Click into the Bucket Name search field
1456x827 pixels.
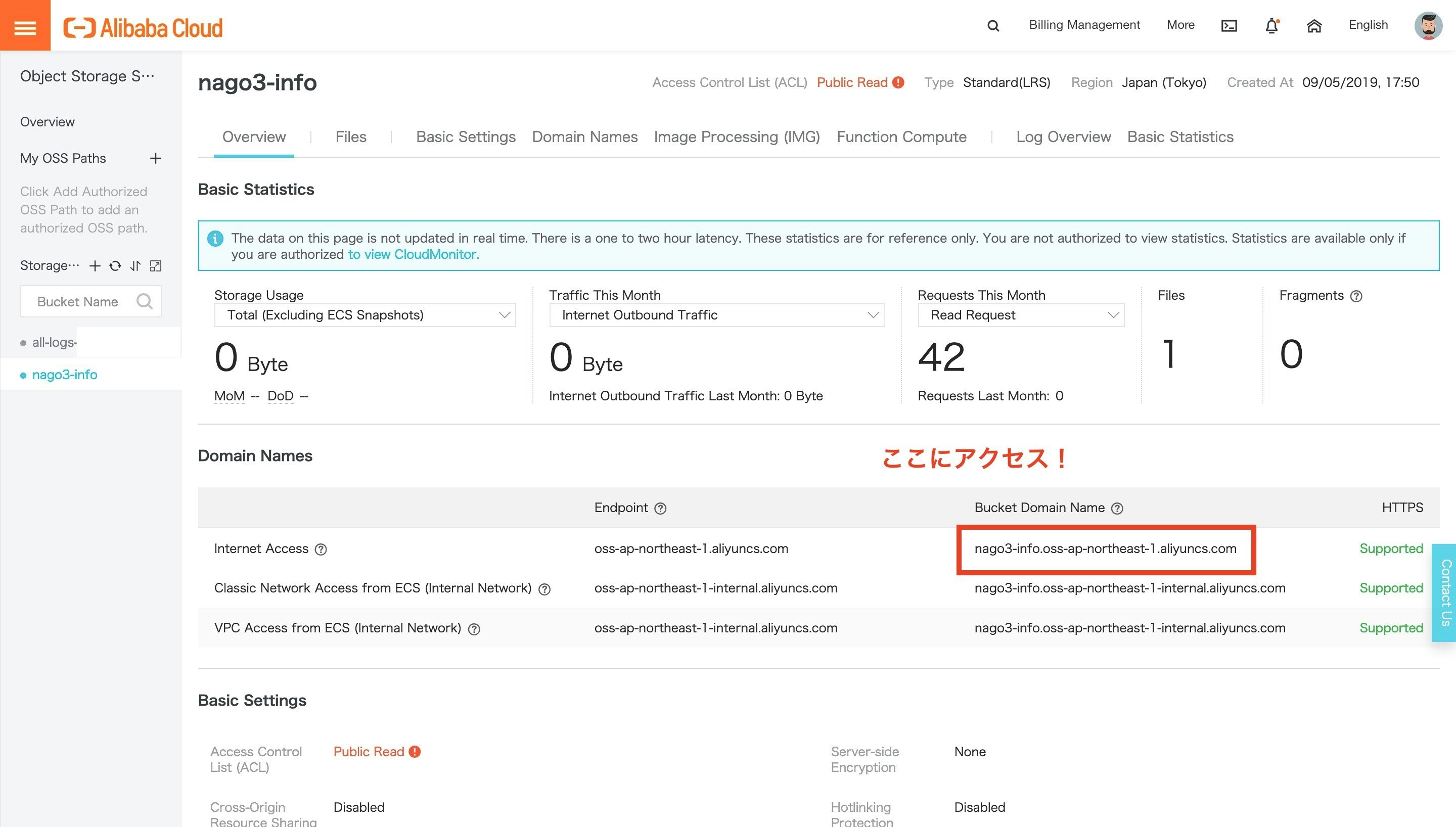pos(91,301)
